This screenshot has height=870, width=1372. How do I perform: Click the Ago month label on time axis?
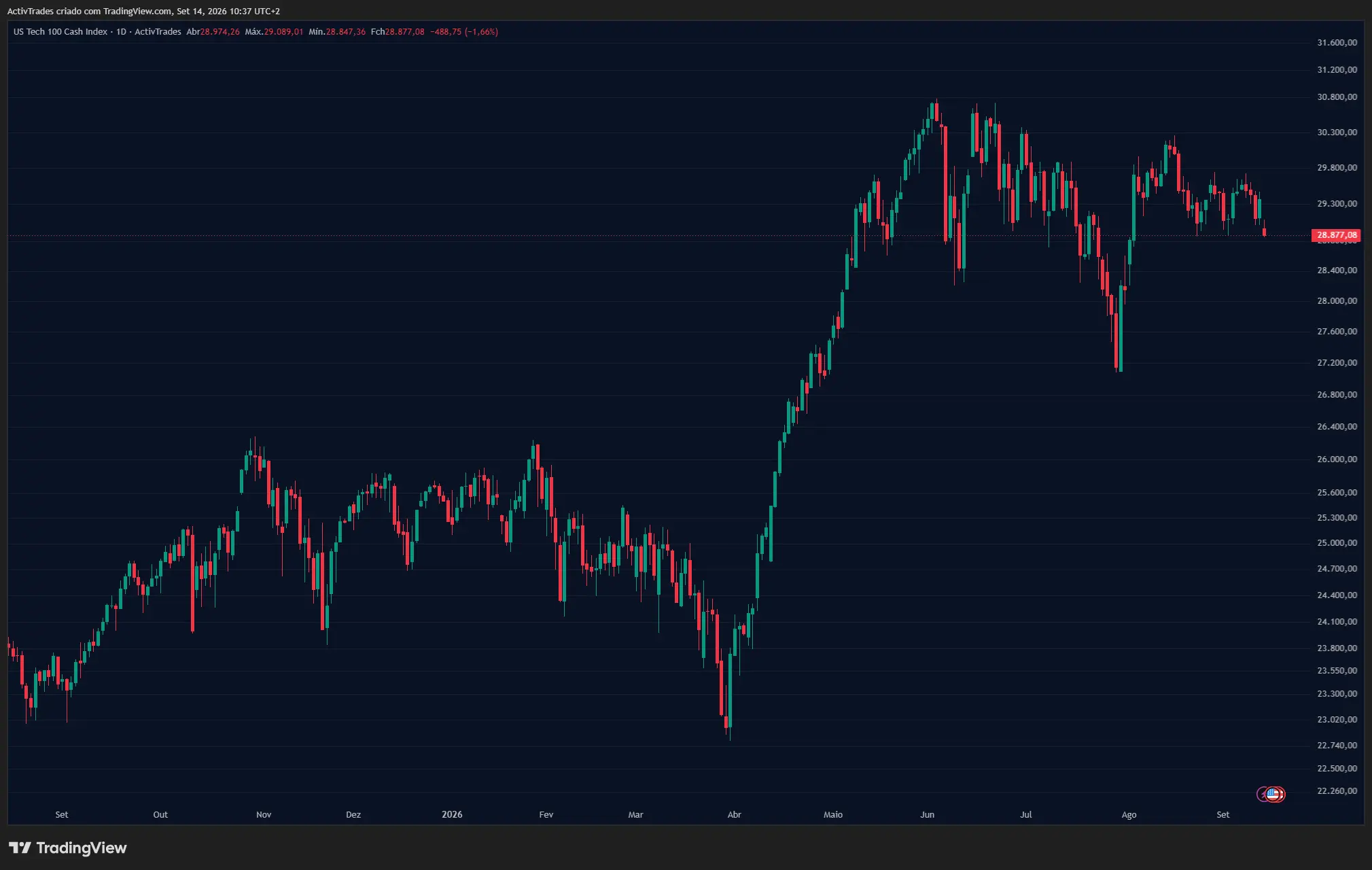click(x=1129, y=815)
